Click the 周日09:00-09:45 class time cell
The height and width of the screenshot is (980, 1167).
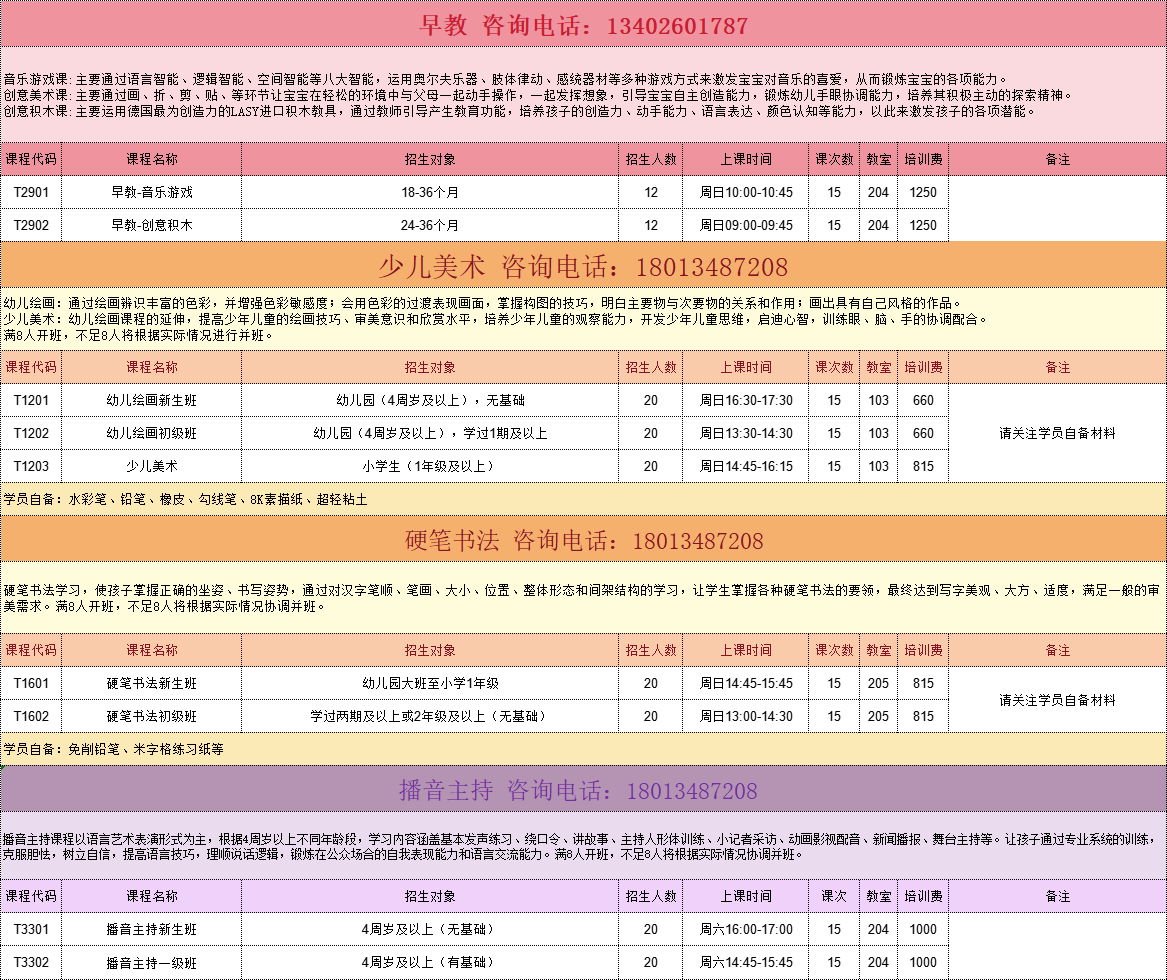point(746,225)
